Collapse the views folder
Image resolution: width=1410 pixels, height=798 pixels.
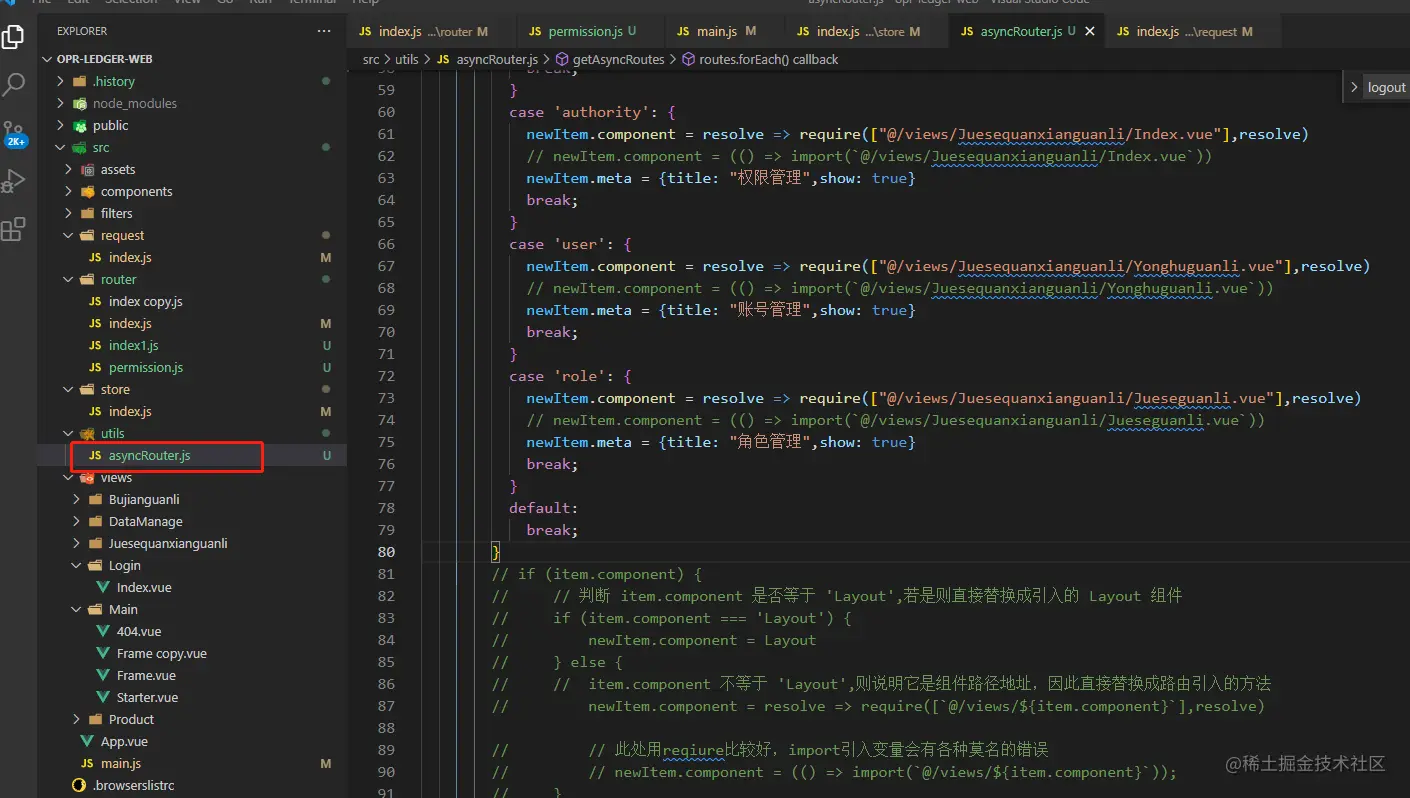69,477
